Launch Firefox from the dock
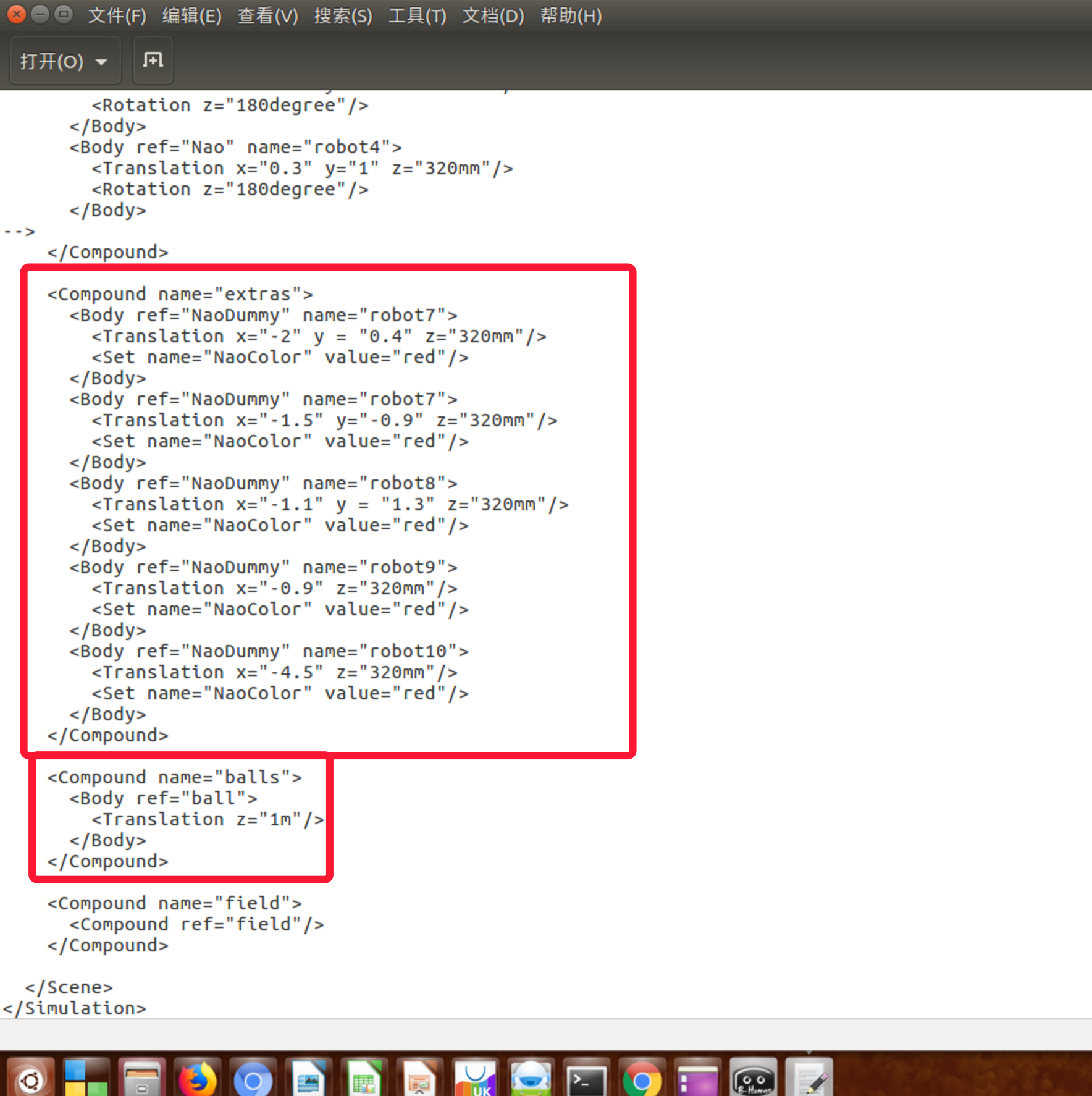Image resolution: width=1092 pixels, height=1096 pixels. pyautogui.click(x=197, y=1078)
